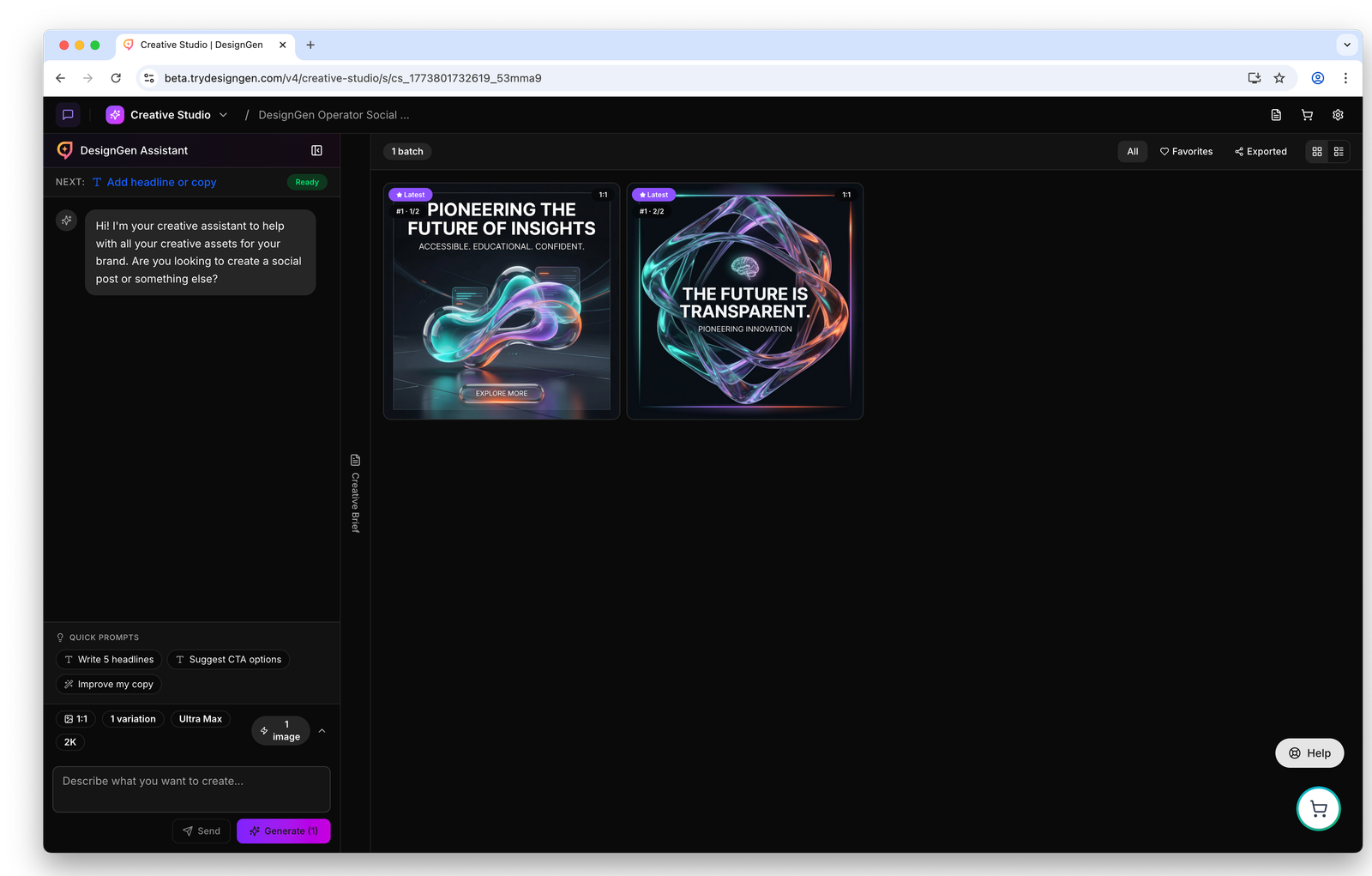Image resolution: width=1372 pixels, height=876 pixels.
Task: Use the Write 5 headlines quick prompt
Action: tap(109, 660)
